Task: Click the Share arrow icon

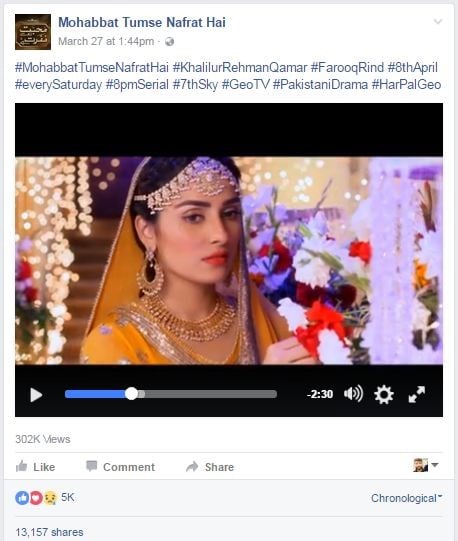Action: click(x=192, y=466)
